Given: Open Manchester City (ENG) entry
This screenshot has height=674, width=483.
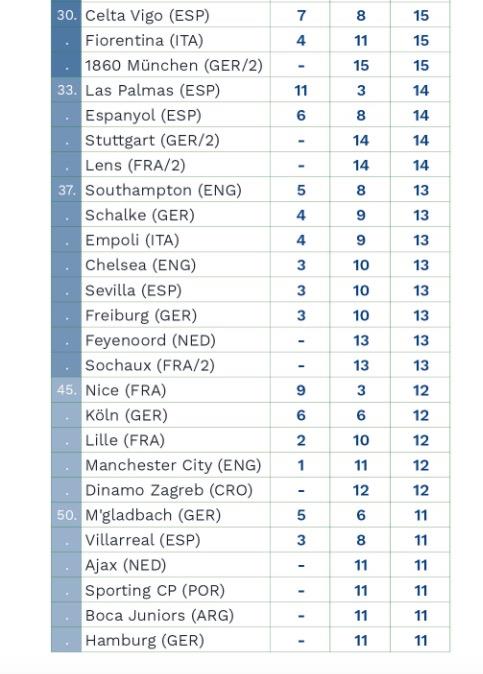Looking at the screenshot, I should (173, 465).
